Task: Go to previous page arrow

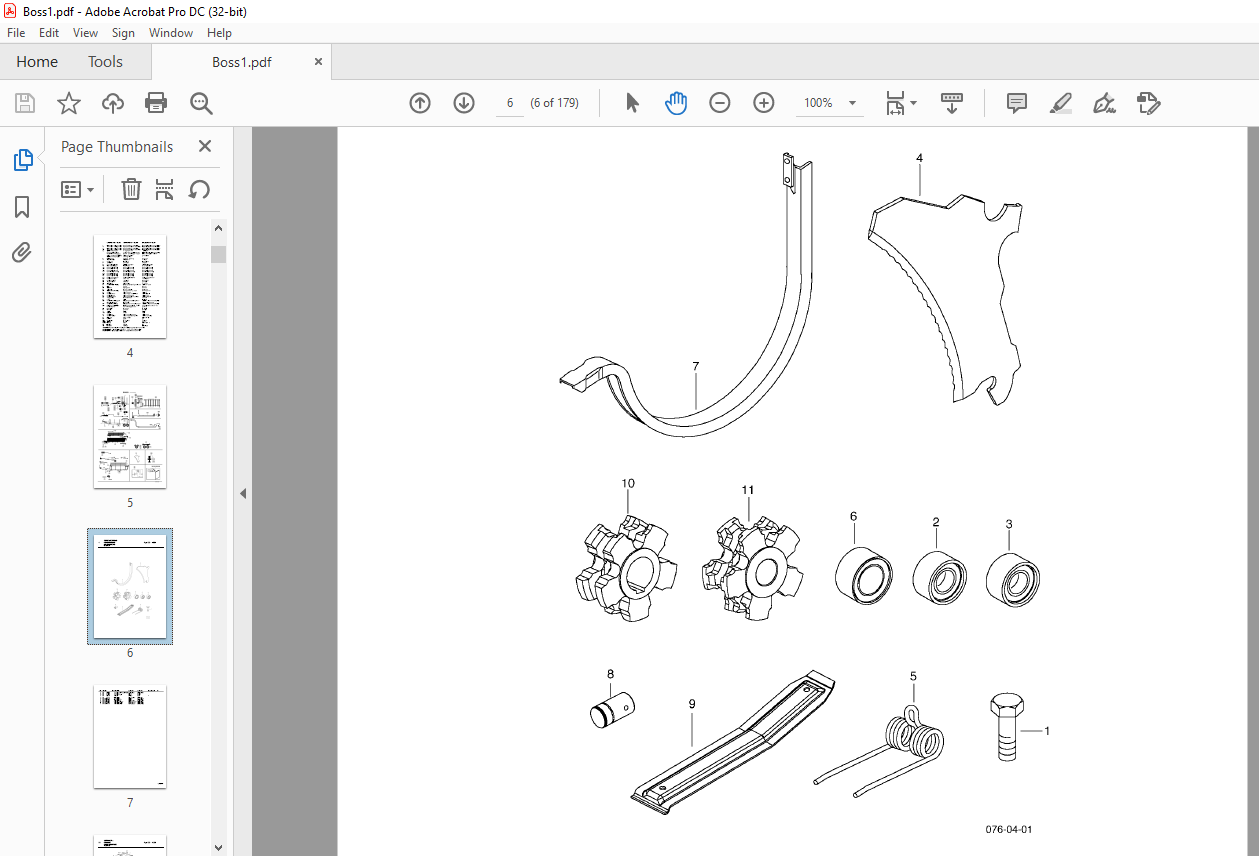Action: [420, 103]
